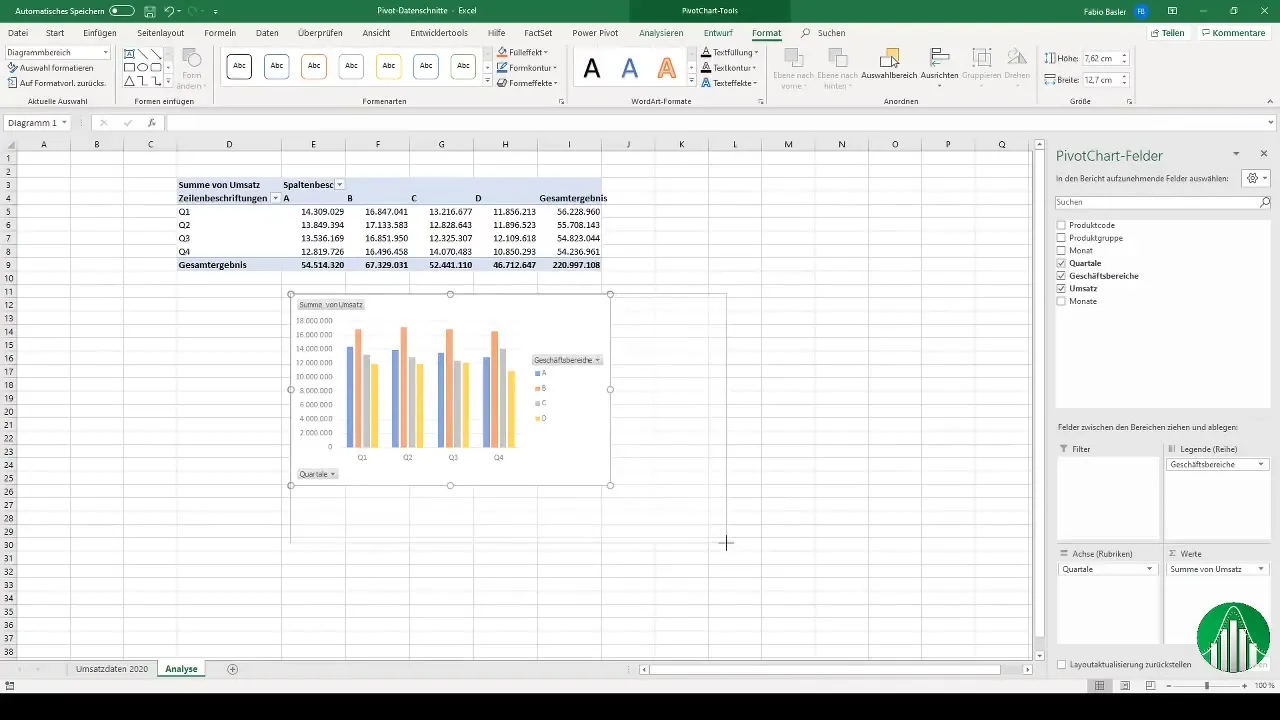The height and width of the screenshot is (720, 1280).
Task: Uncheck the Umsatz field checkbox
Action: tap(1061, 288)
